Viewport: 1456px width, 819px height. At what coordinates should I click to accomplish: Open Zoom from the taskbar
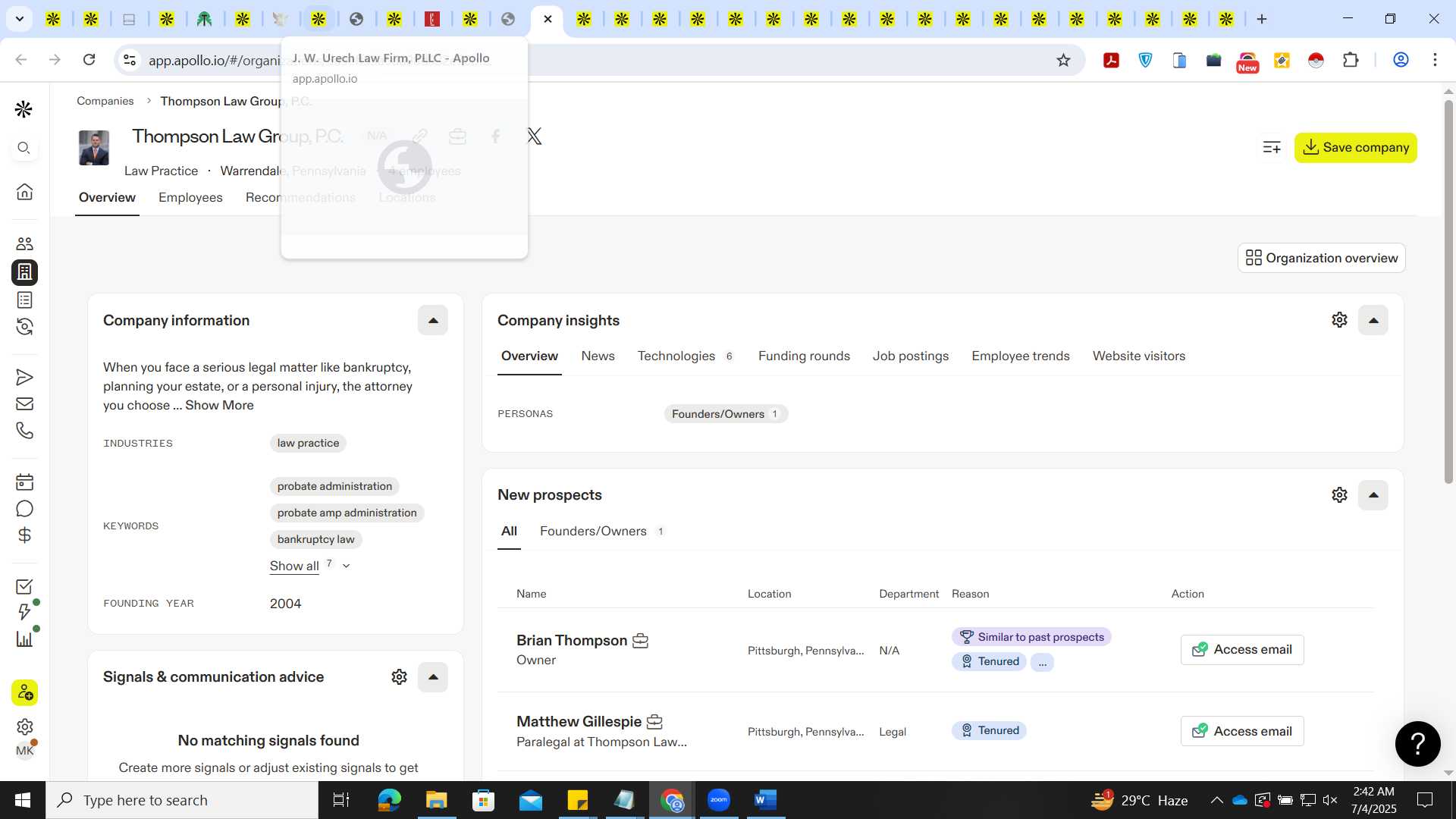click(x=718, y=800)
